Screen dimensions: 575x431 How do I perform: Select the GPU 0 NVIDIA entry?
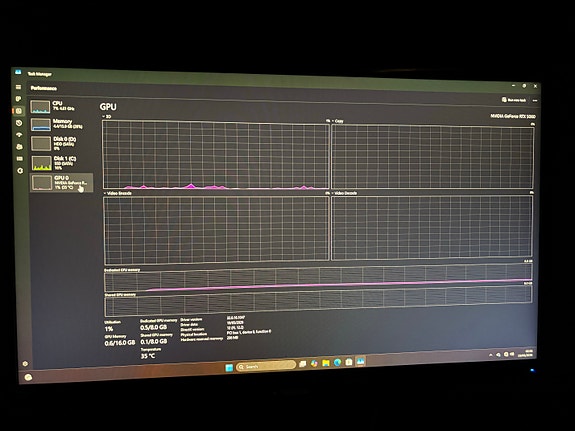point(61,182)
